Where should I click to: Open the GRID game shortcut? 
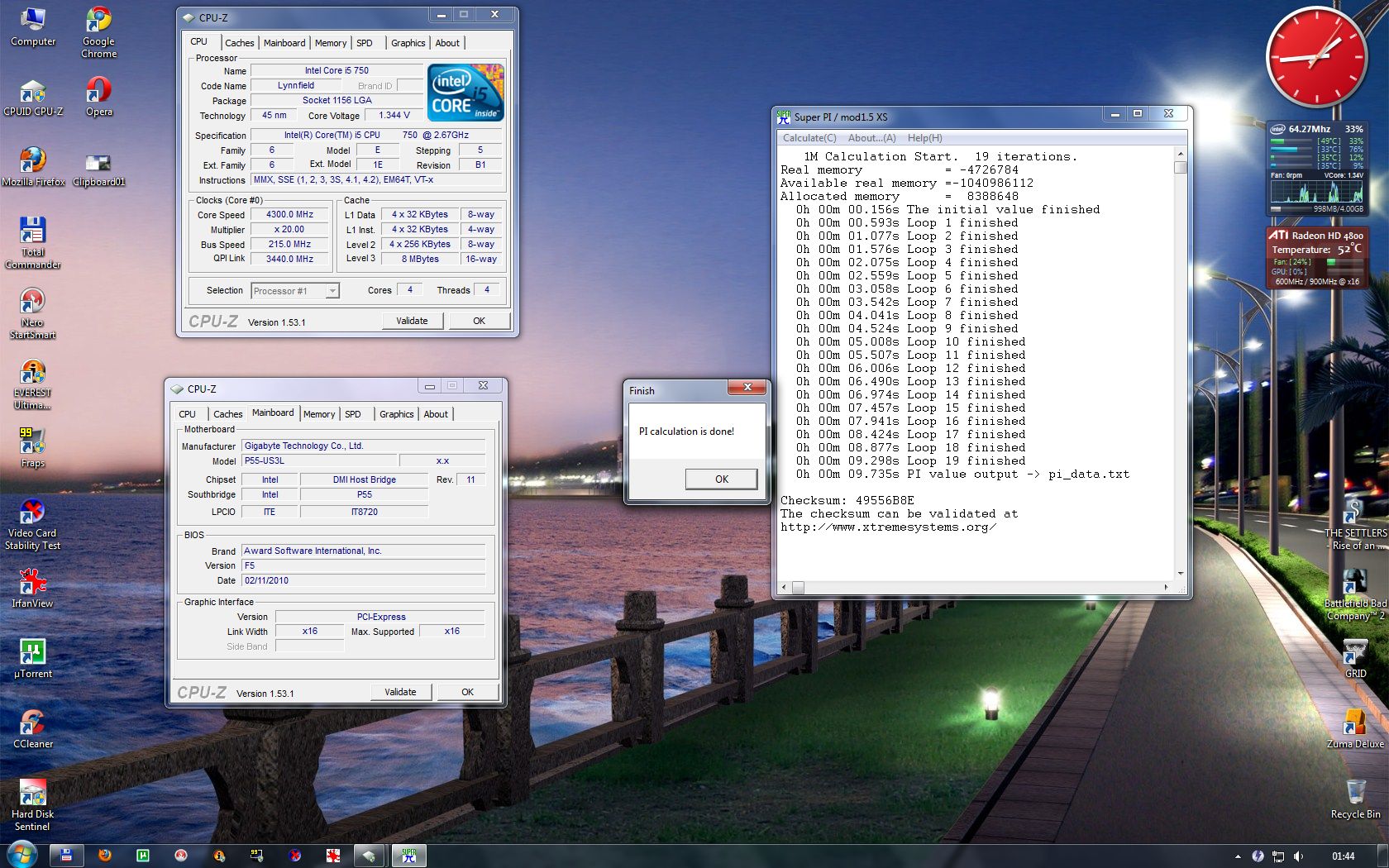pyautogui.click(x=1355, y=659)
